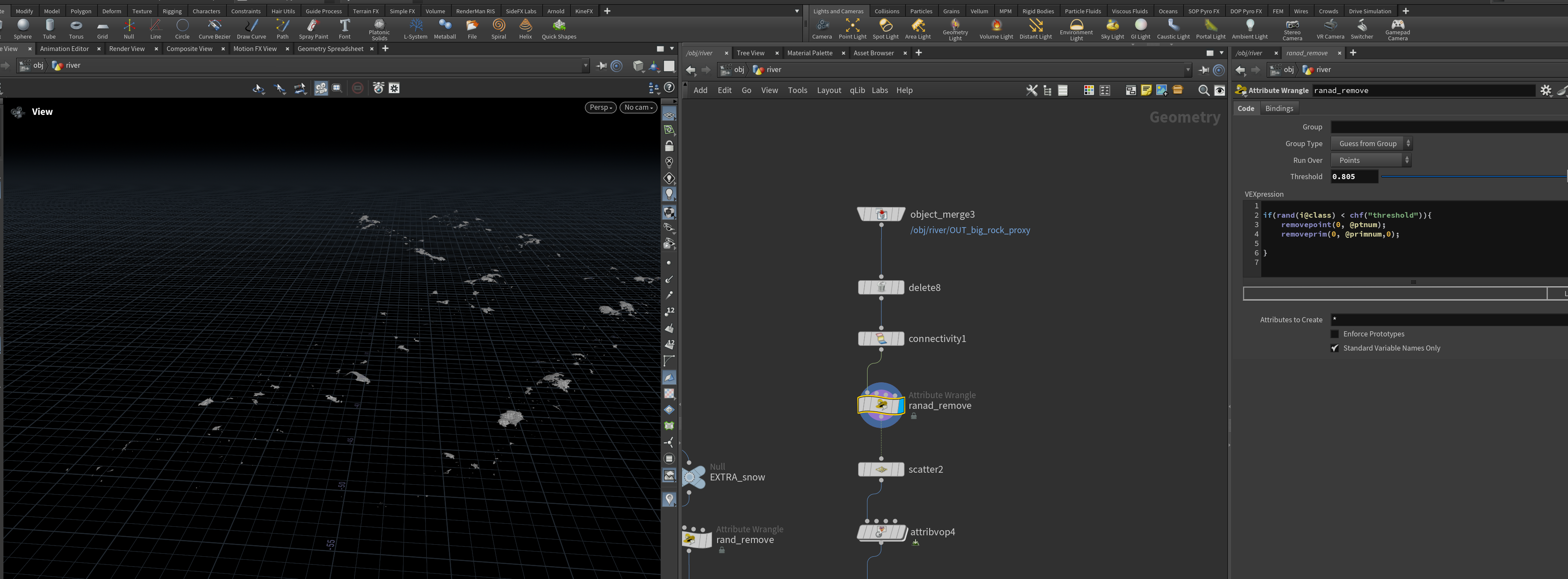Screen dimensions: 1568x579
Task: Click the Threshold slider track
Action: click(1473, 177)
